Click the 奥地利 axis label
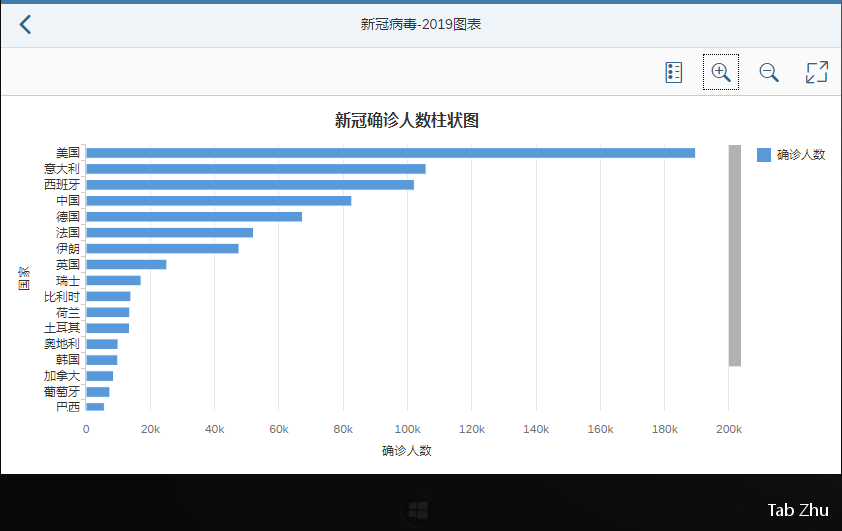The width and height of the screenshot is (842, 531). point(62,344)
